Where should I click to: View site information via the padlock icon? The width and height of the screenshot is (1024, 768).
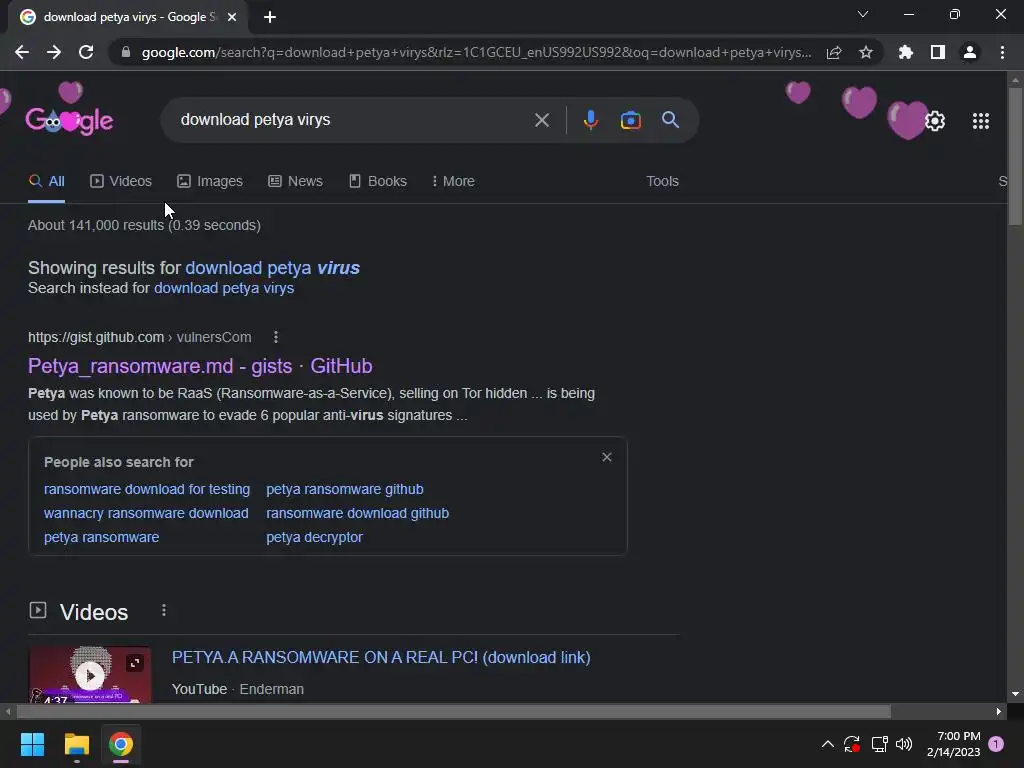coord(126,52)
